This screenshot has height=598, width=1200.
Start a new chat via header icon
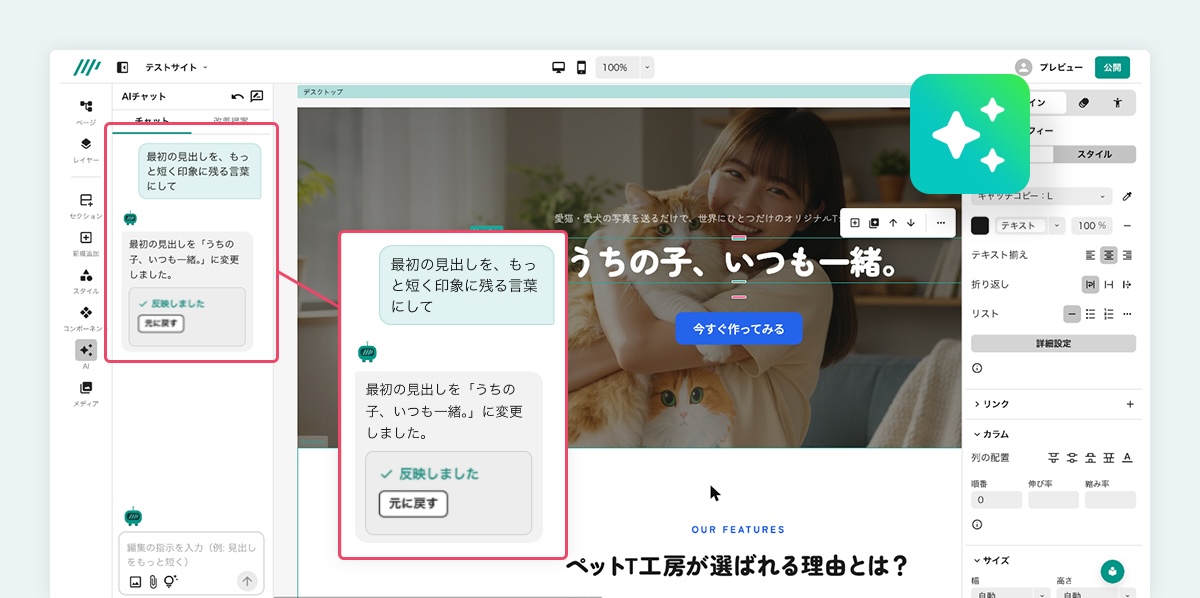[257, 96]
